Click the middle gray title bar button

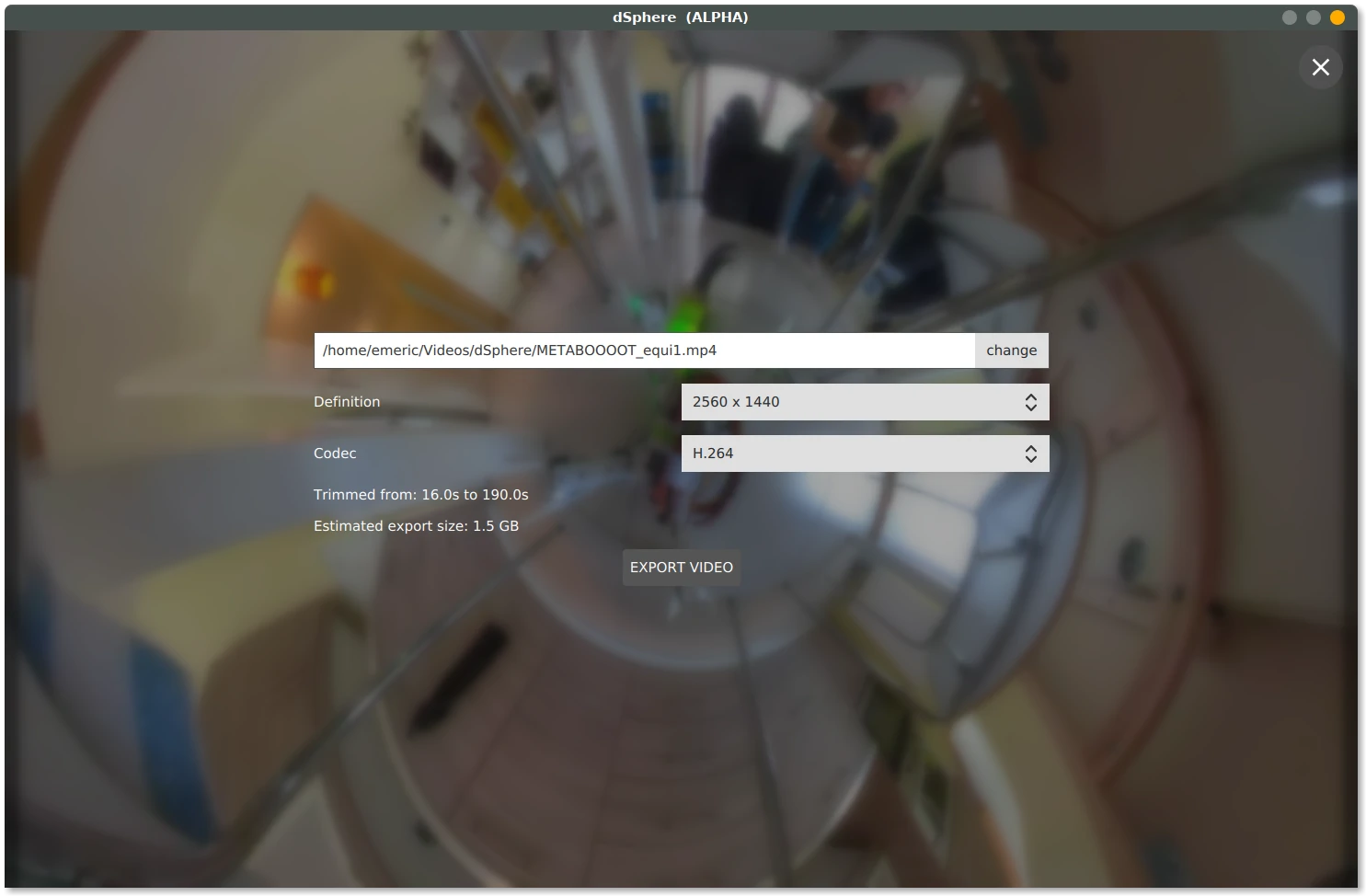point(1313,17)
